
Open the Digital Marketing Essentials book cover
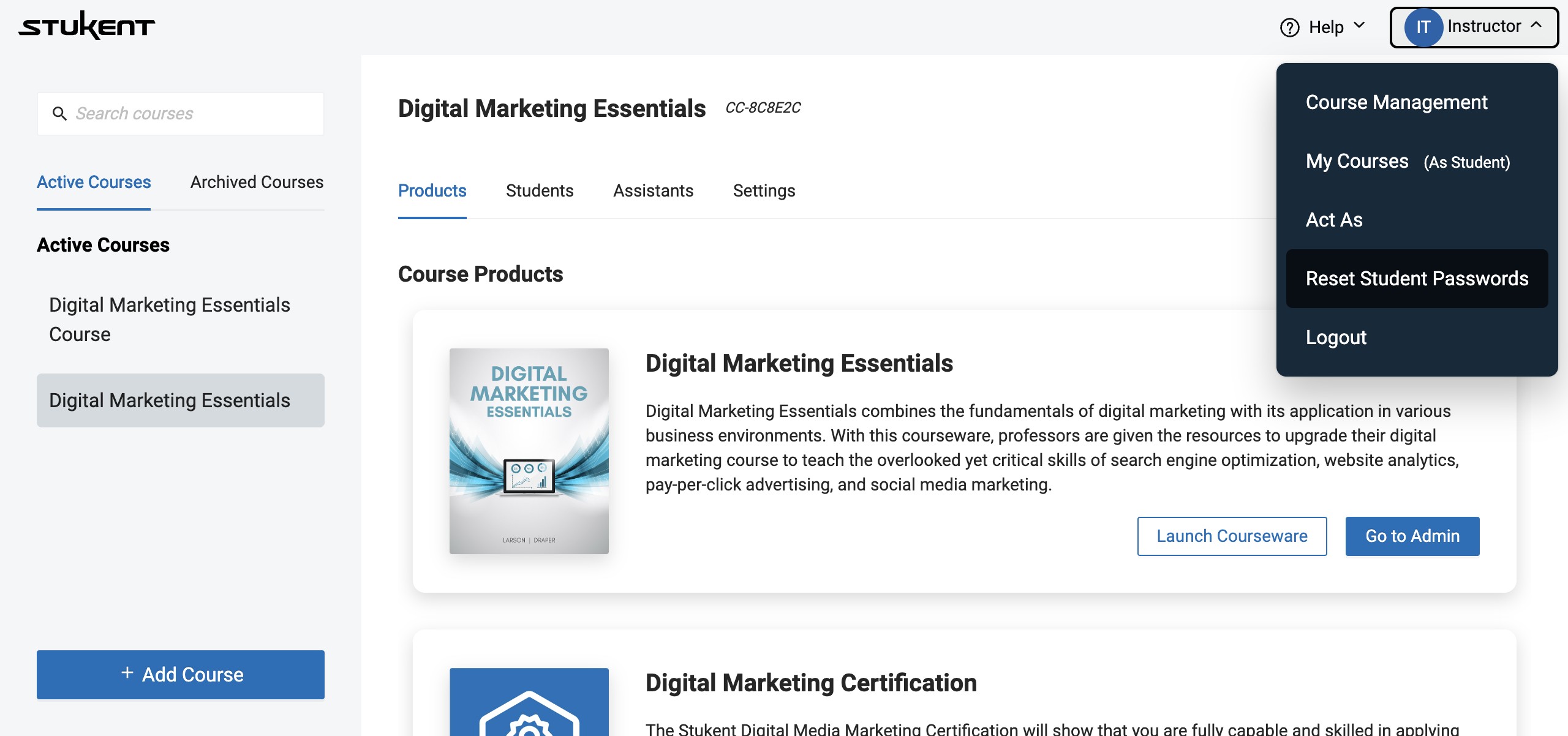tap(529, 451)
